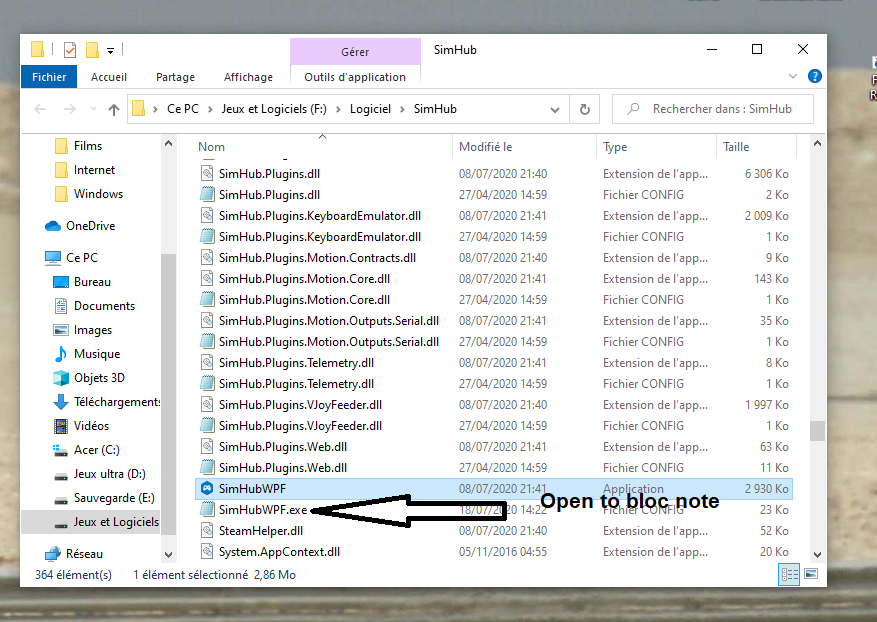
Task: Click the Ce PC computer icon
Action: 53,258
